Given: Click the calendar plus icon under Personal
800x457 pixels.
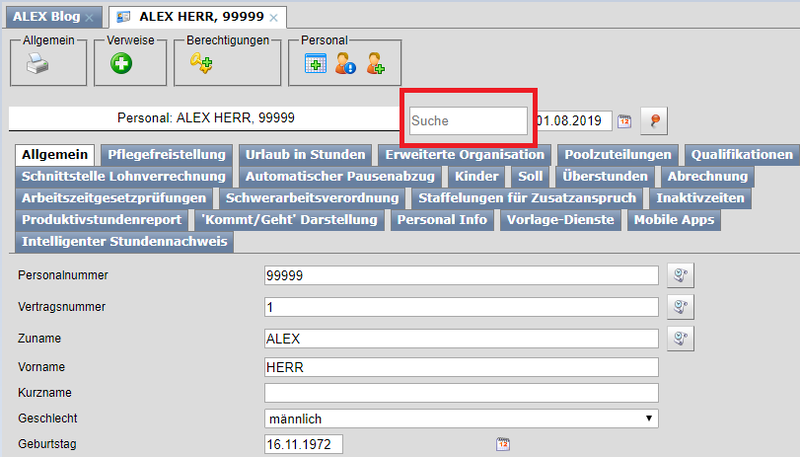Looking at the screenshot, I should pos(316,65).
